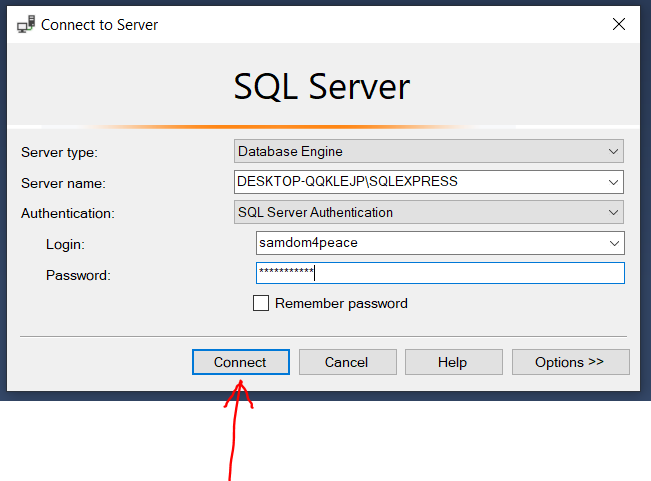Click the Authentication label
Image resolution: width=651 pixels, height=481 pixels.
point(68,213)
